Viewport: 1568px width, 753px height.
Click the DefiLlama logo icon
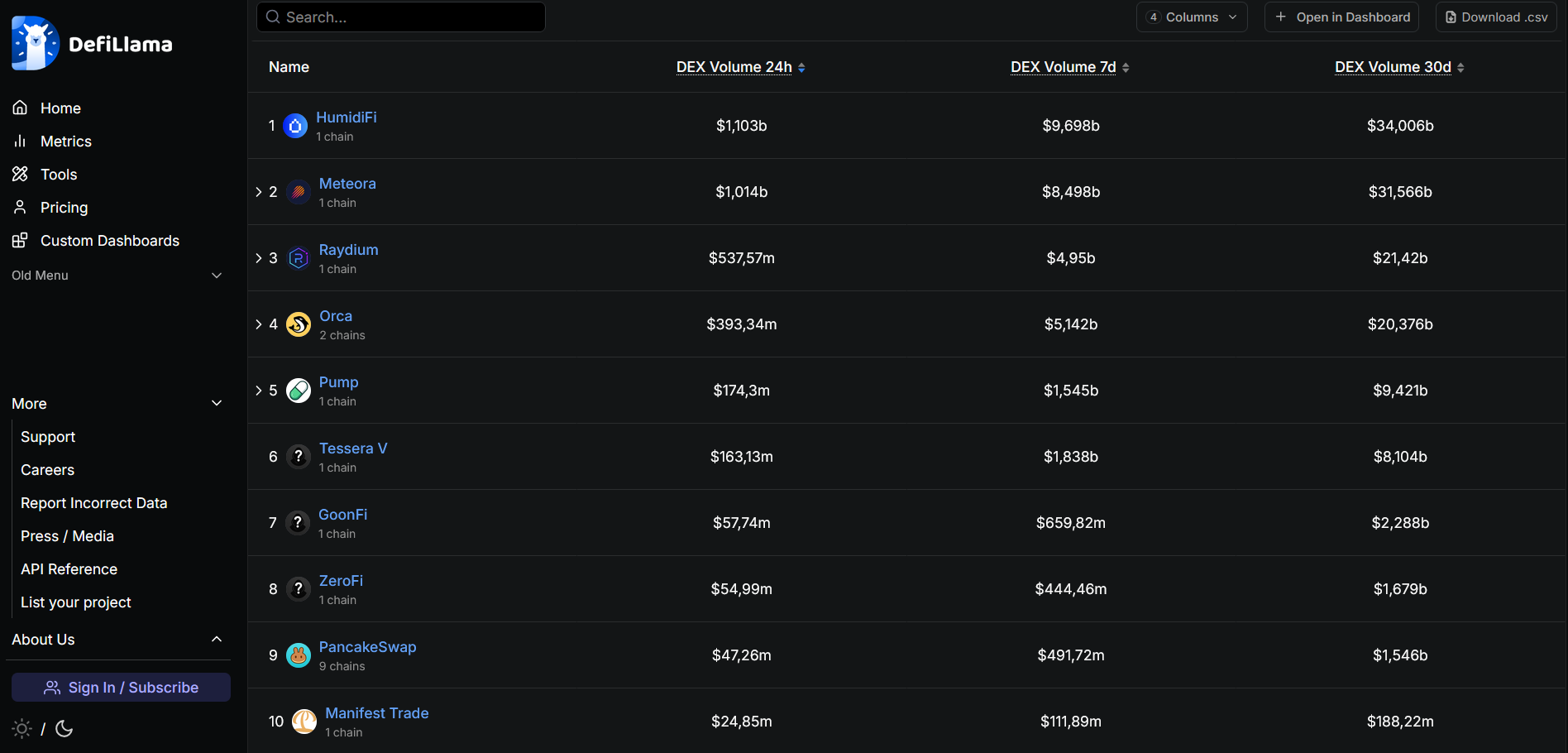coord(36,44)
